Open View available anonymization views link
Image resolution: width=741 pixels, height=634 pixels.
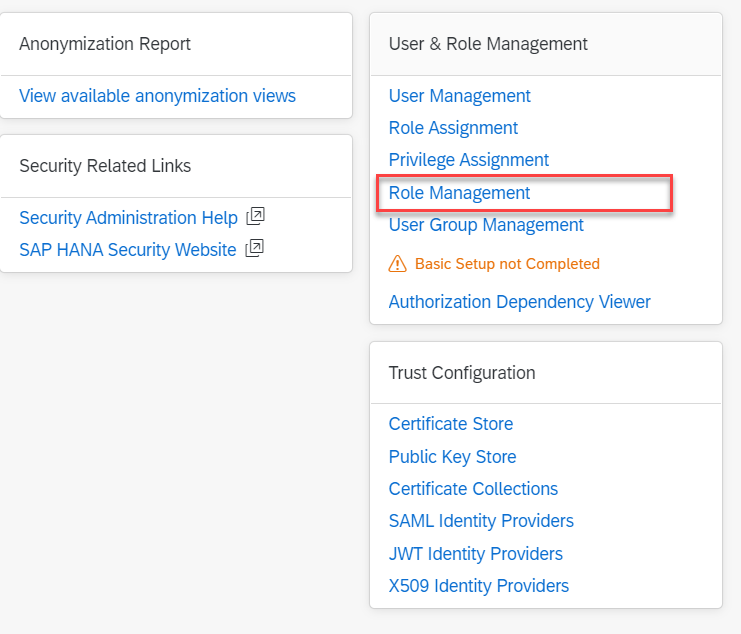coord(157,96)
